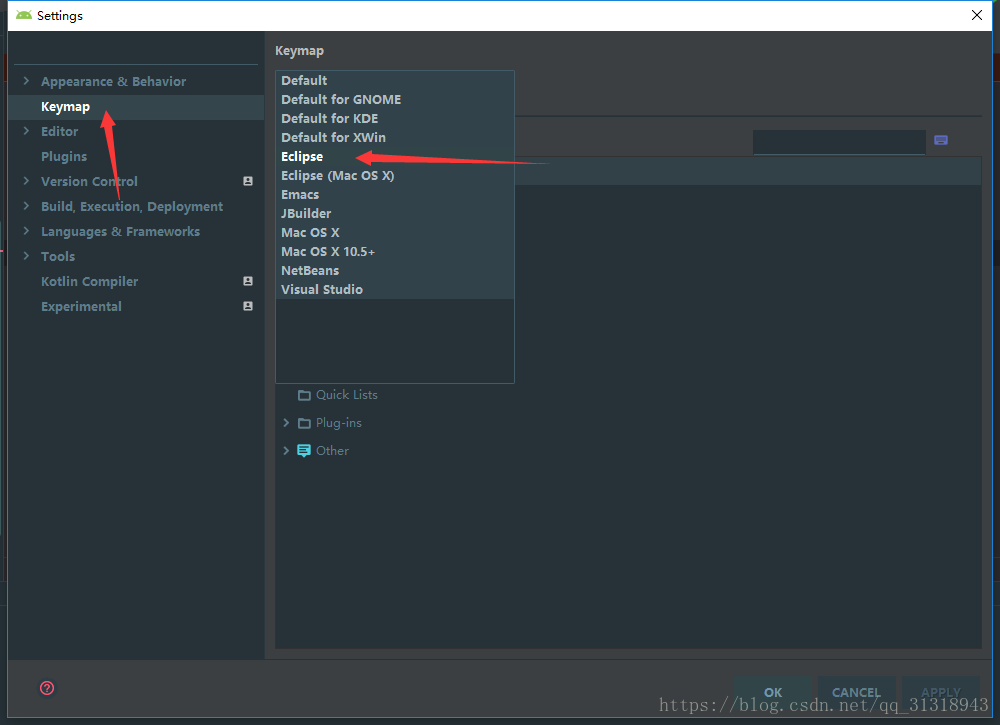Expand Appearance & Behavior section
This screenshot has width=1000, height=725.
[x=26, y=80]
